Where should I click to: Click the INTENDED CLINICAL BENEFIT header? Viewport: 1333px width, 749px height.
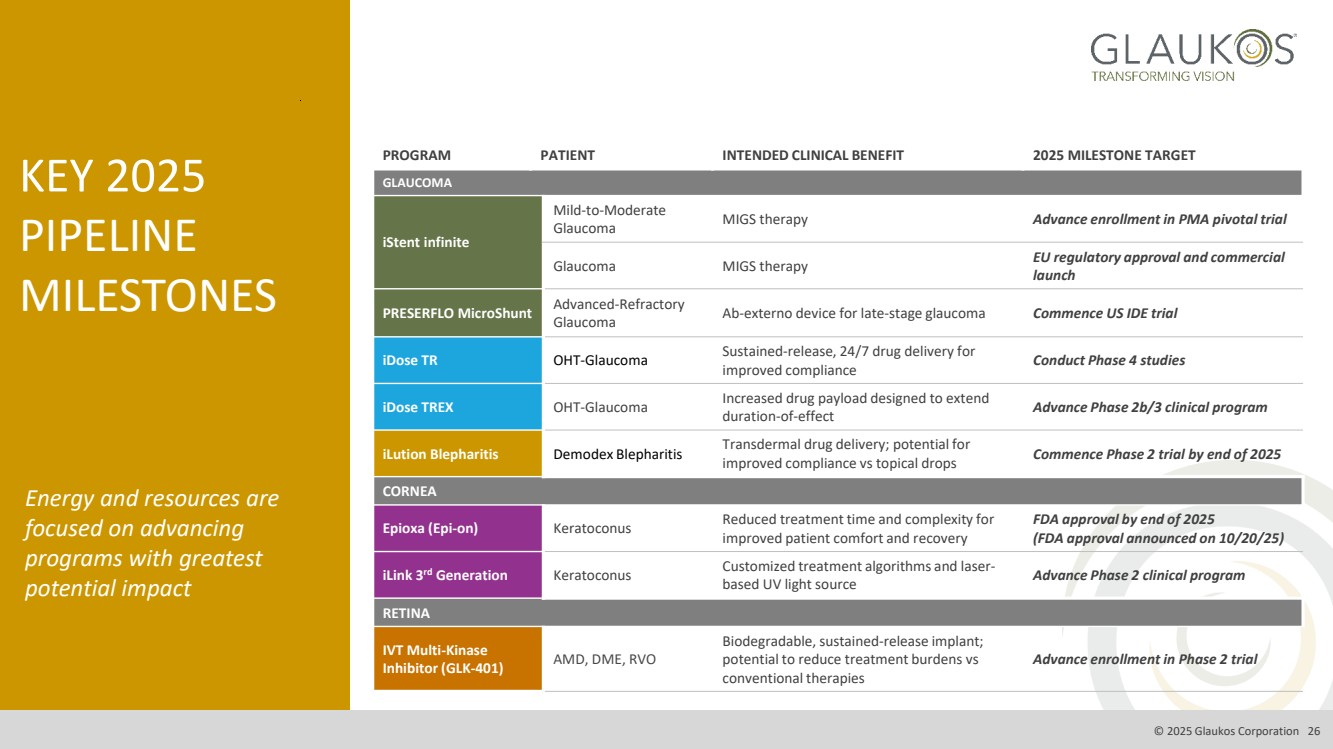(812, 155)
